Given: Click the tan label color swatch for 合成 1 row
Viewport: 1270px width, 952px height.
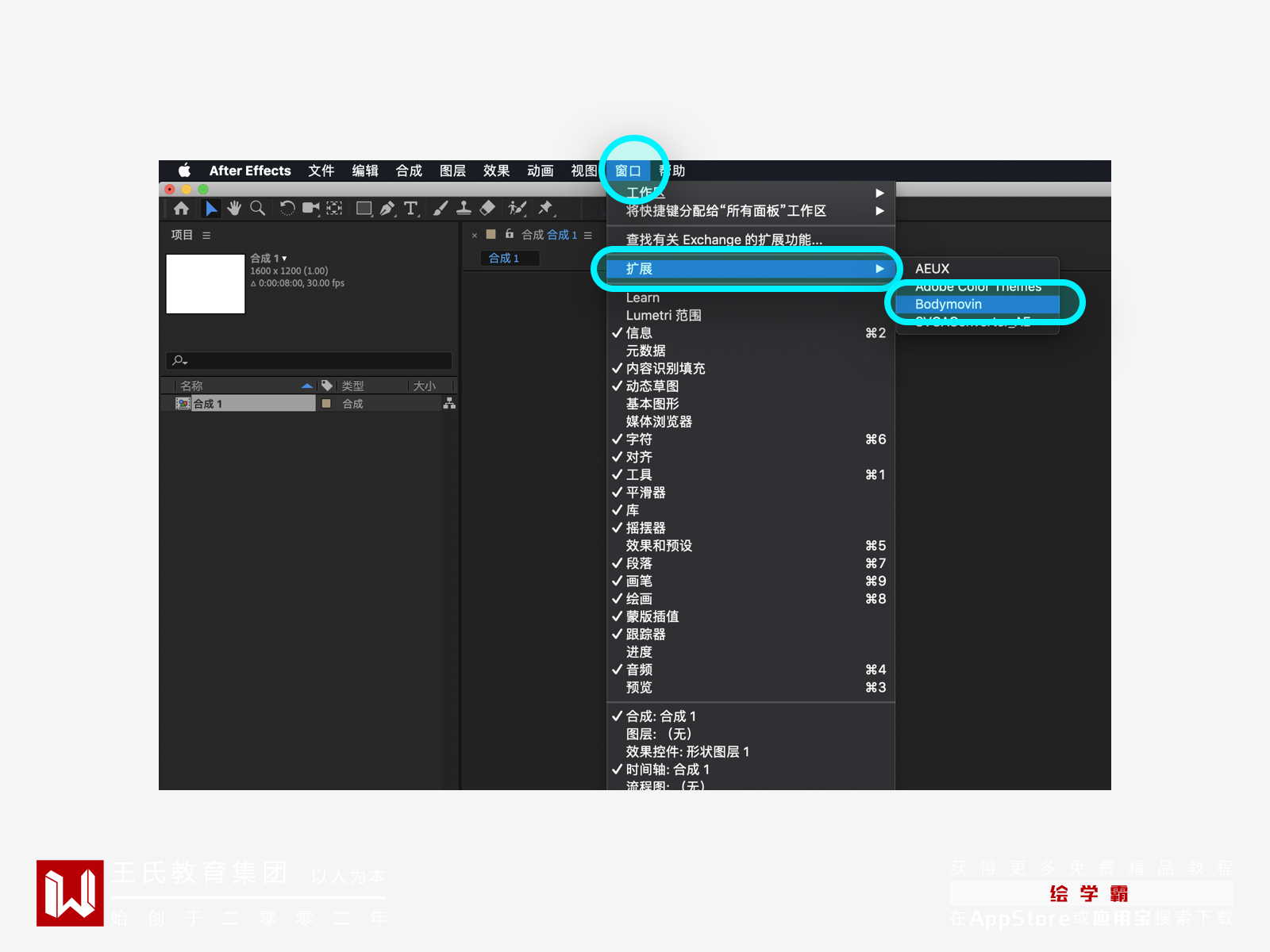Looking at the screenshot, I should point(326,403).
